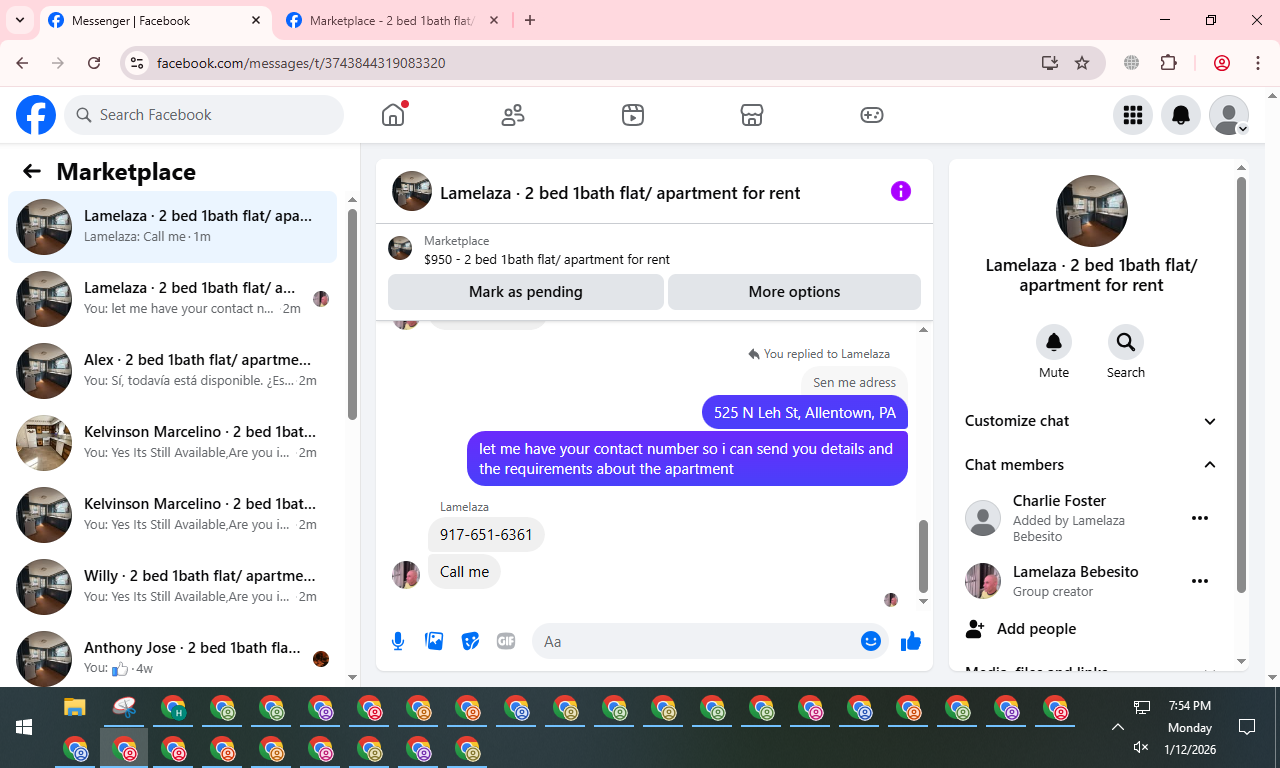Click muted volume icon in tray
The width and height of the screenshot is (1280, 768).
pyautogui.click(x=1142, y=747)
